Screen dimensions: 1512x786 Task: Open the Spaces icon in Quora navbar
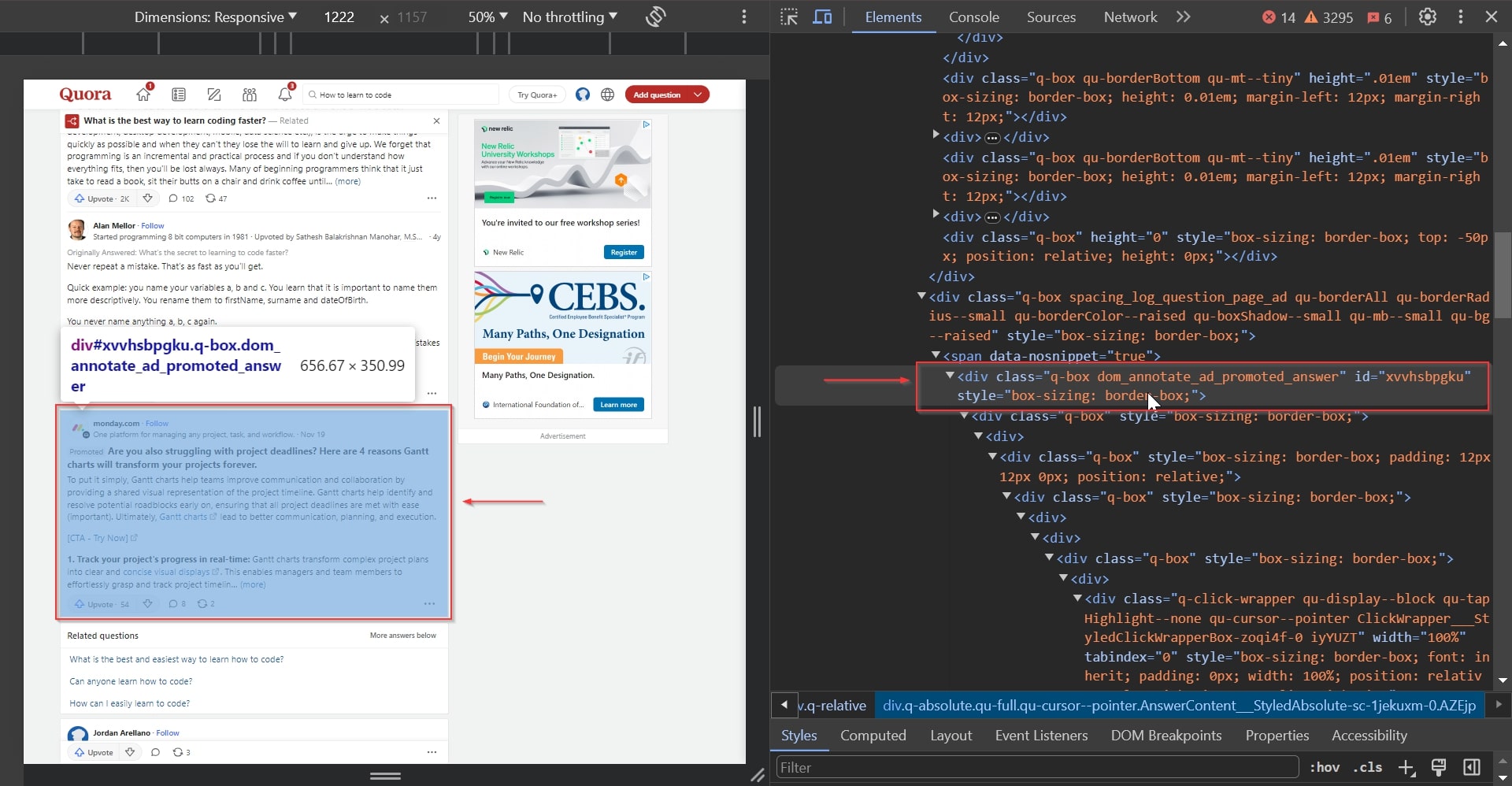[249, 94]
